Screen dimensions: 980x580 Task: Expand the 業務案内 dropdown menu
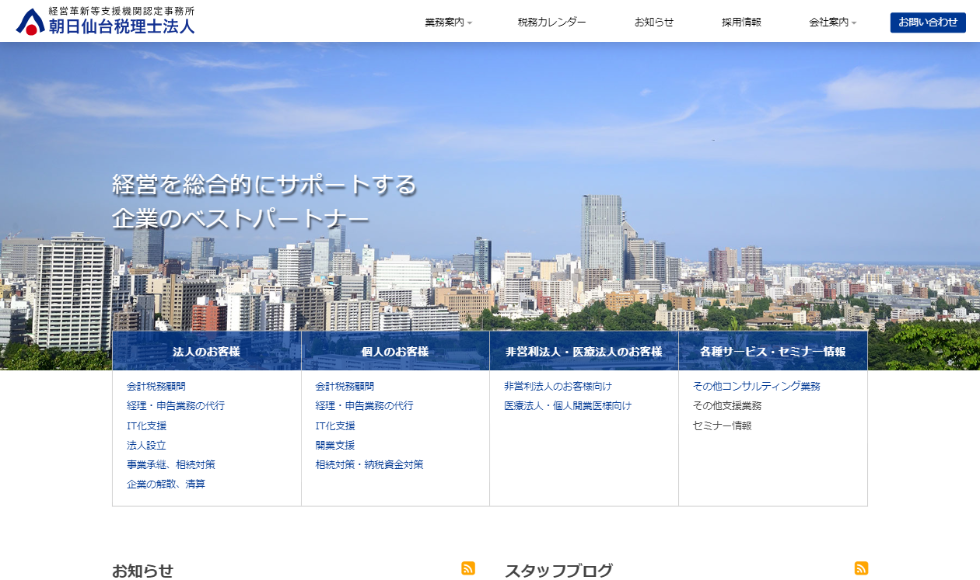click(x=448, y=22)
